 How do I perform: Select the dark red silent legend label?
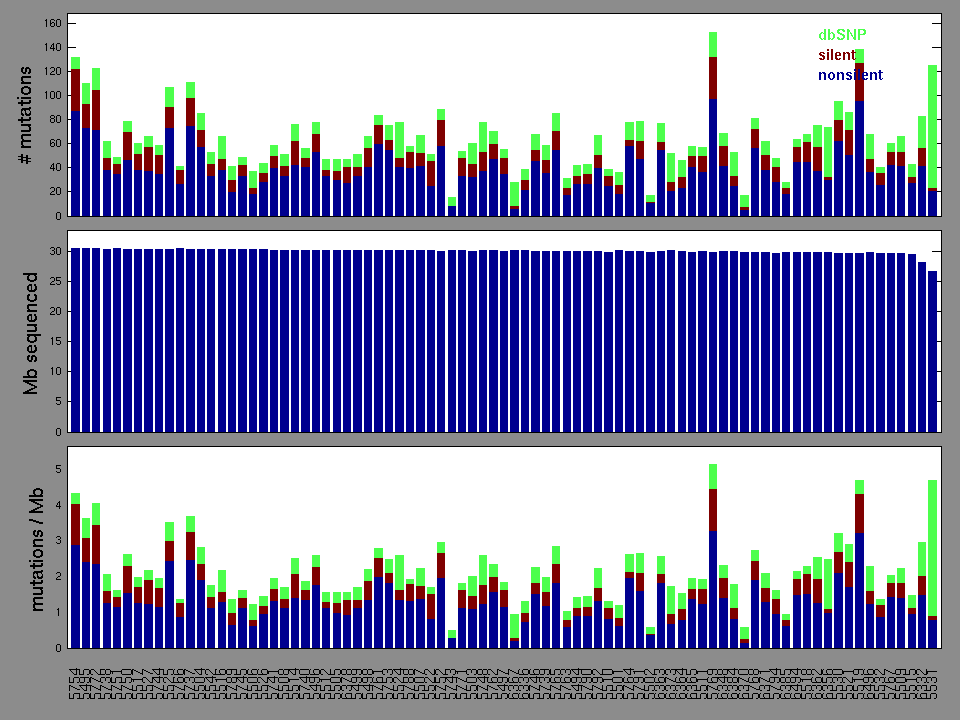tap(837, 55)
